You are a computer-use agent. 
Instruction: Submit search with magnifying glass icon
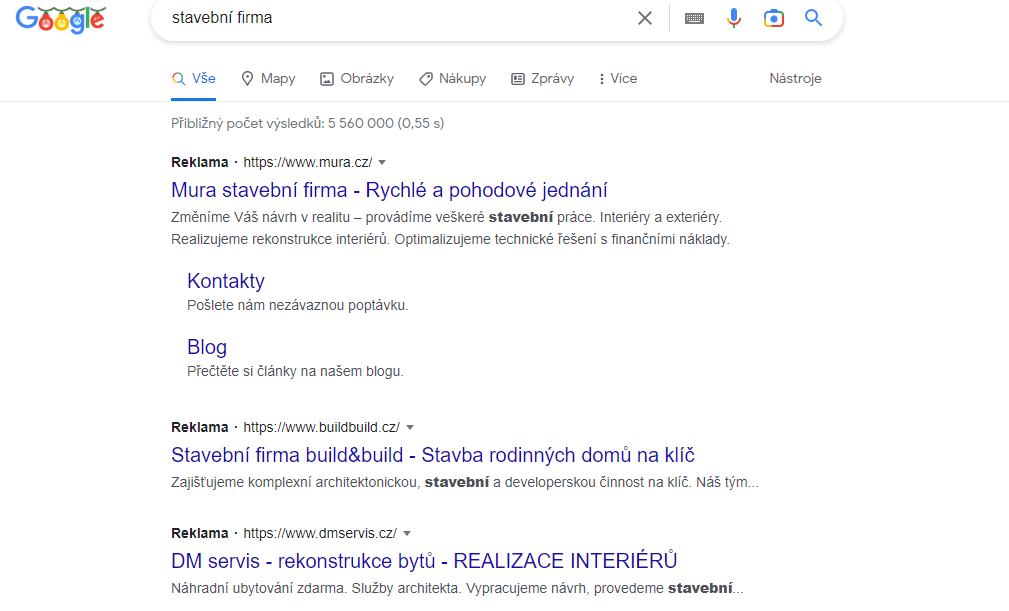click(813, 18)
